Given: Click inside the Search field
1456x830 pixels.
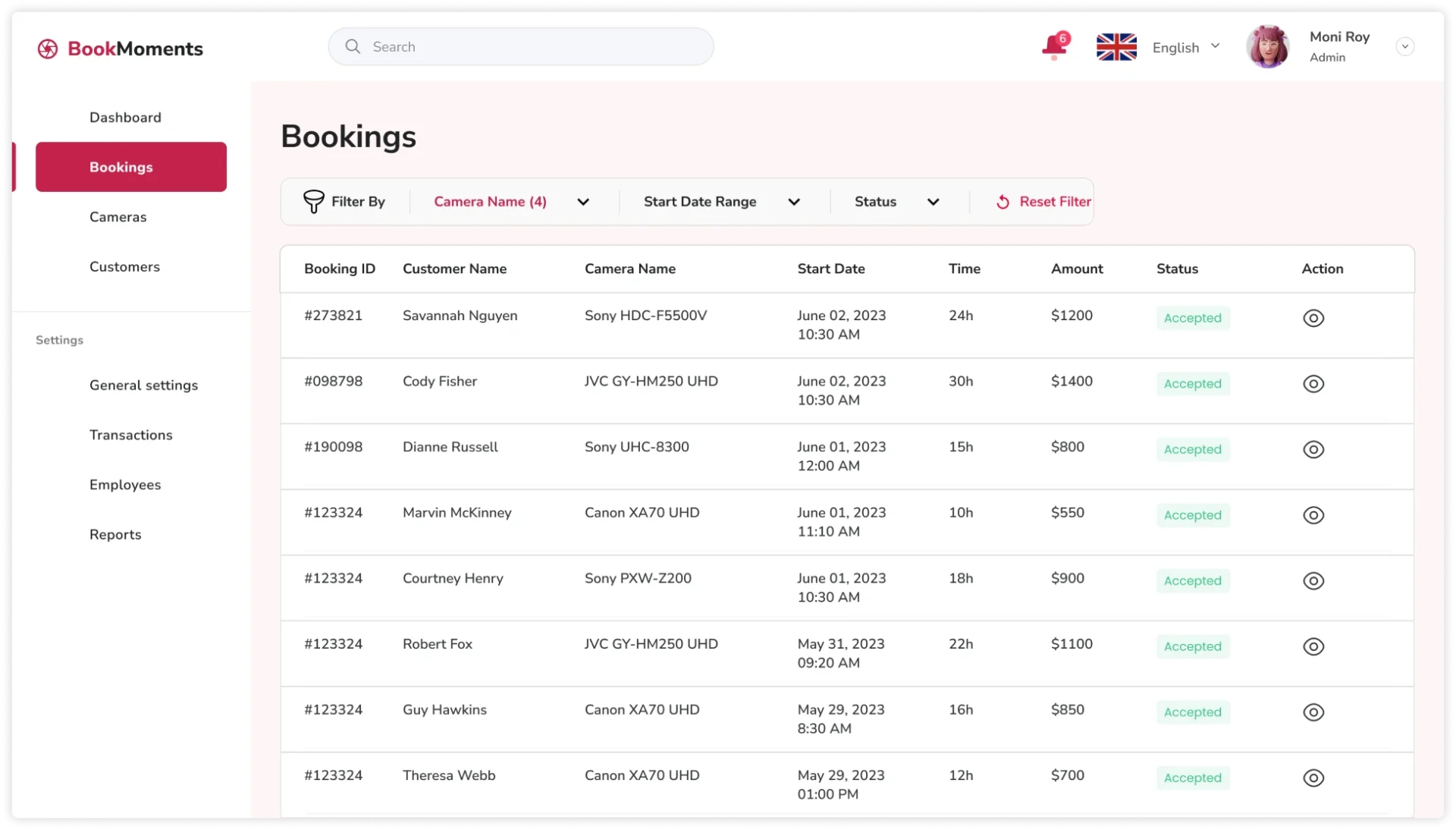Looking at the screenshot, I should coord(531,47).
